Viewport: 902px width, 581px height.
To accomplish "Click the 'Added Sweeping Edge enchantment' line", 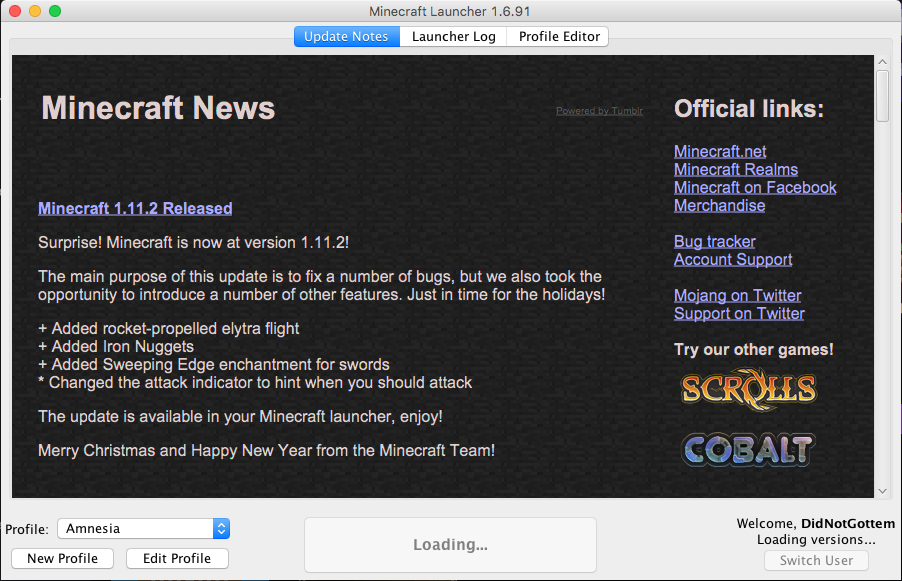I will (213, 365).
